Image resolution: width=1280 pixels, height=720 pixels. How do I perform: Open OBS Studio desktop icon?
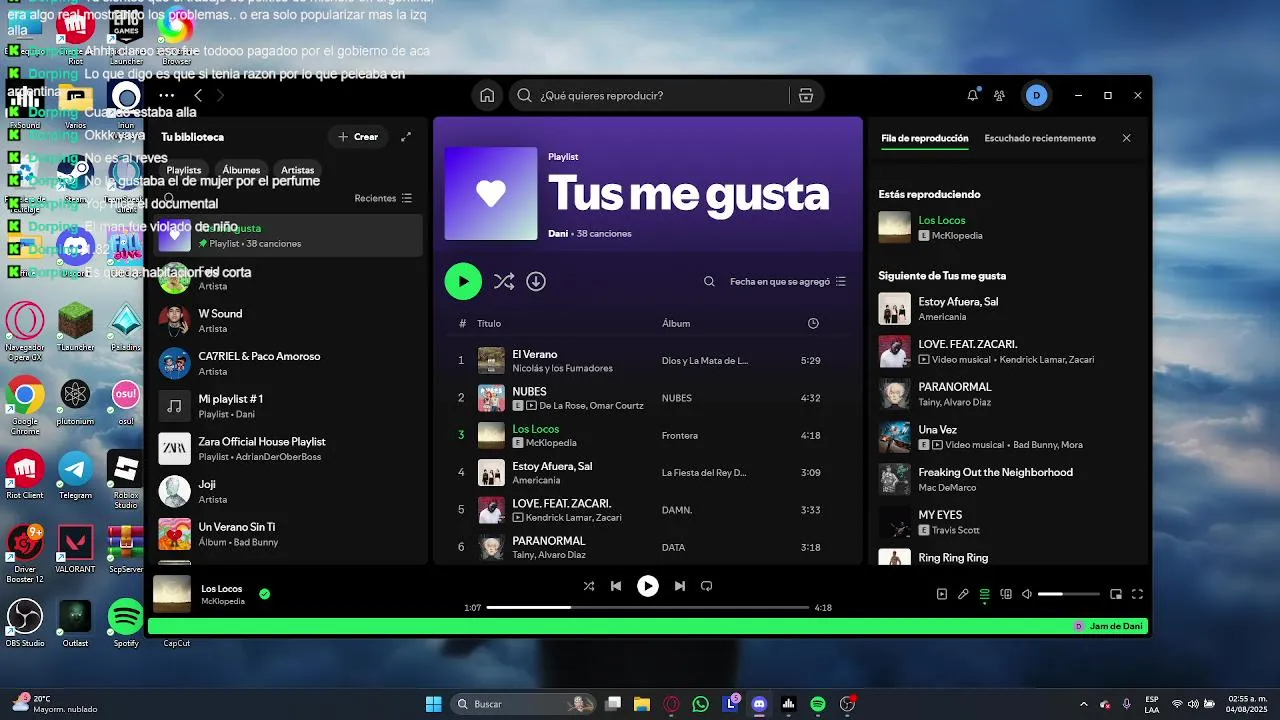[x=25, y=623]
